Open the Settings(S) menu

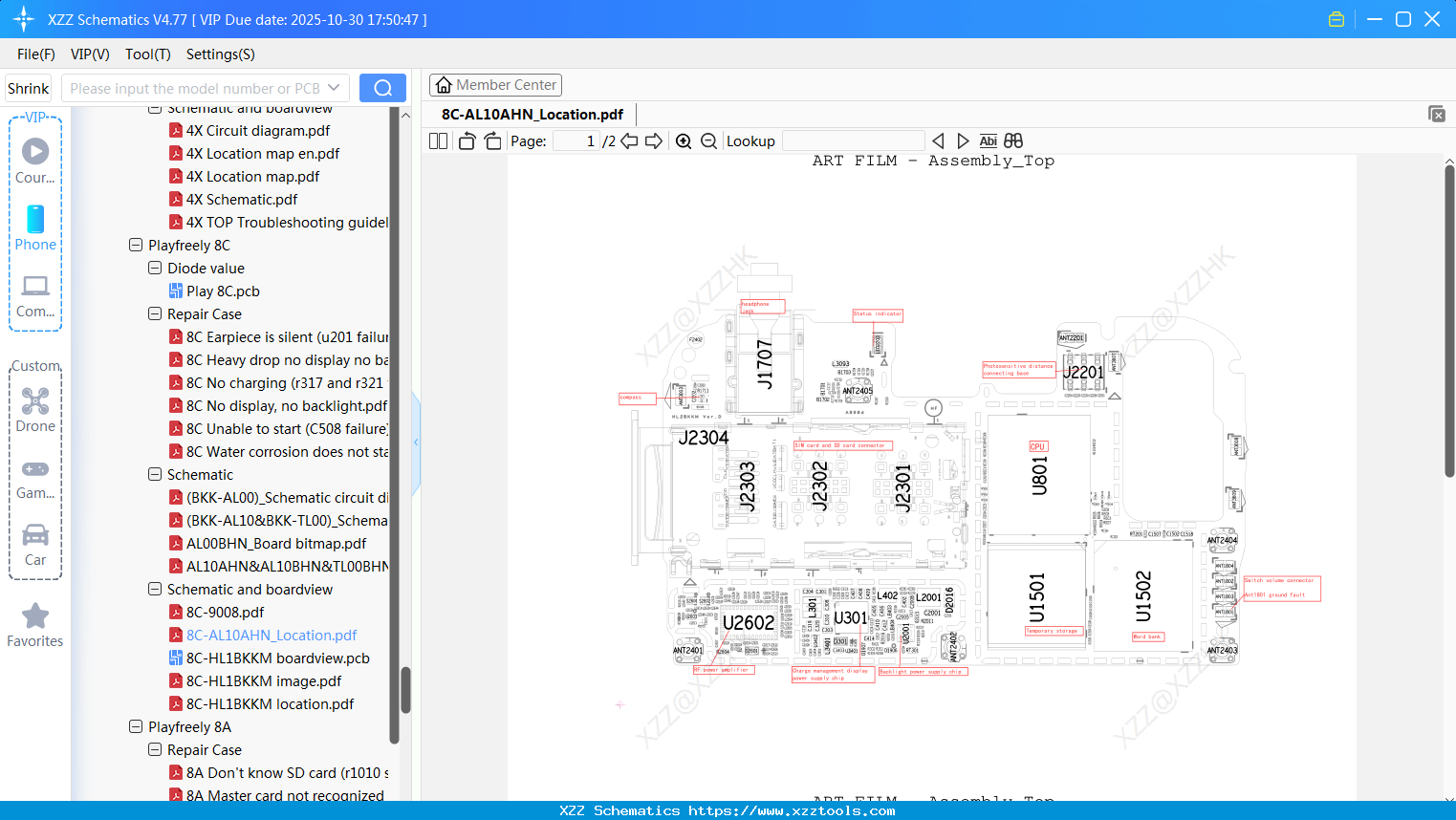221,54
